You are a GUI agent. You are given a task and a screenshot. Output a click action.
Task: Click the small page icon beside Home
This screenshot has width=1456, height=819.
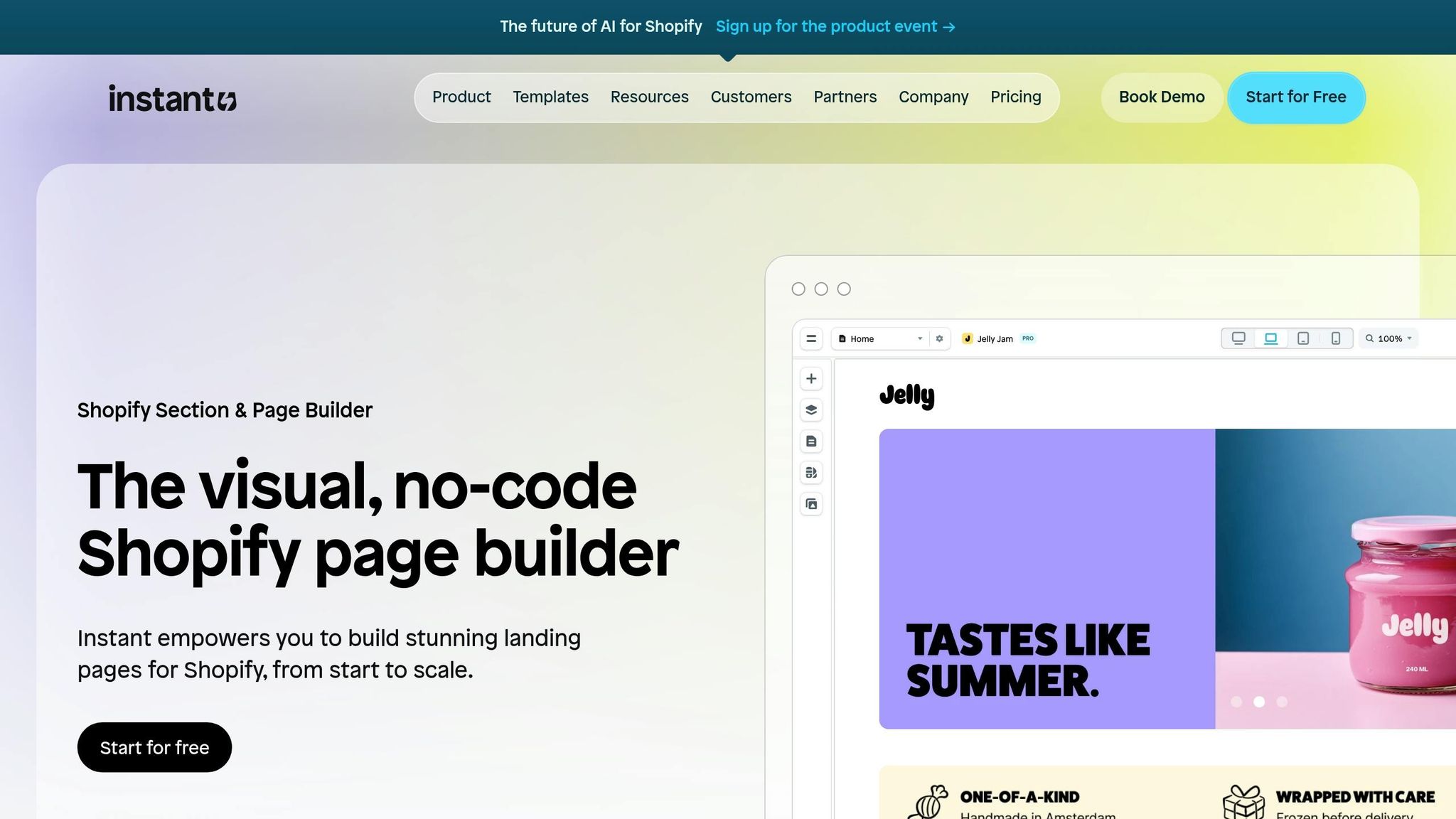[x=842, y=339]
